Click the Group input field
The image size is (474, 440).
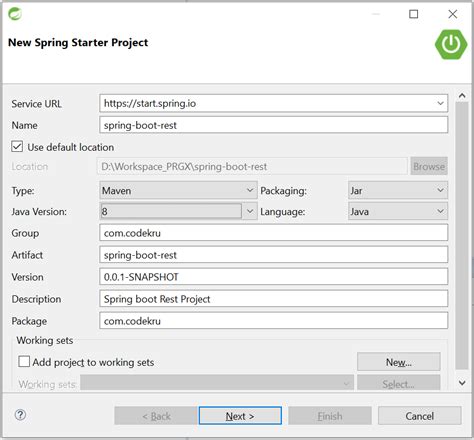pos(273,233)
